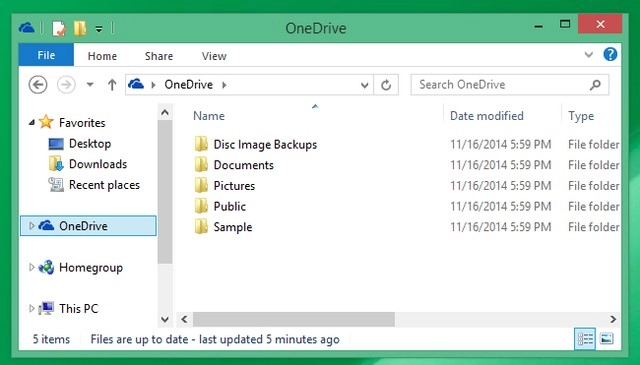
Task: Open Desktop in the Favorites list
Action: 90,144
